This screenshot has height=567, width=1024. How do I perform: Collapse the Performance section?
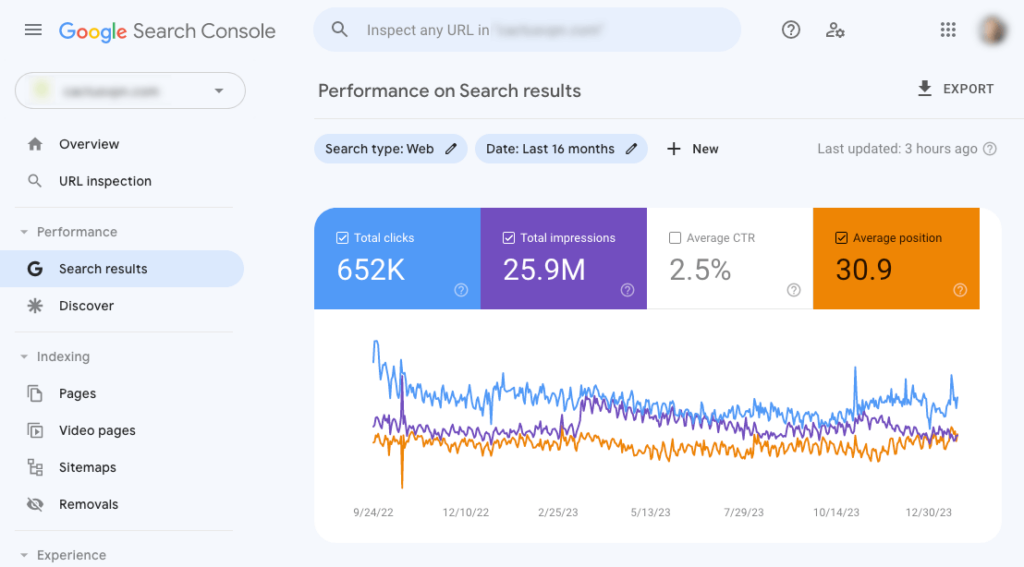tap(24, 232)
